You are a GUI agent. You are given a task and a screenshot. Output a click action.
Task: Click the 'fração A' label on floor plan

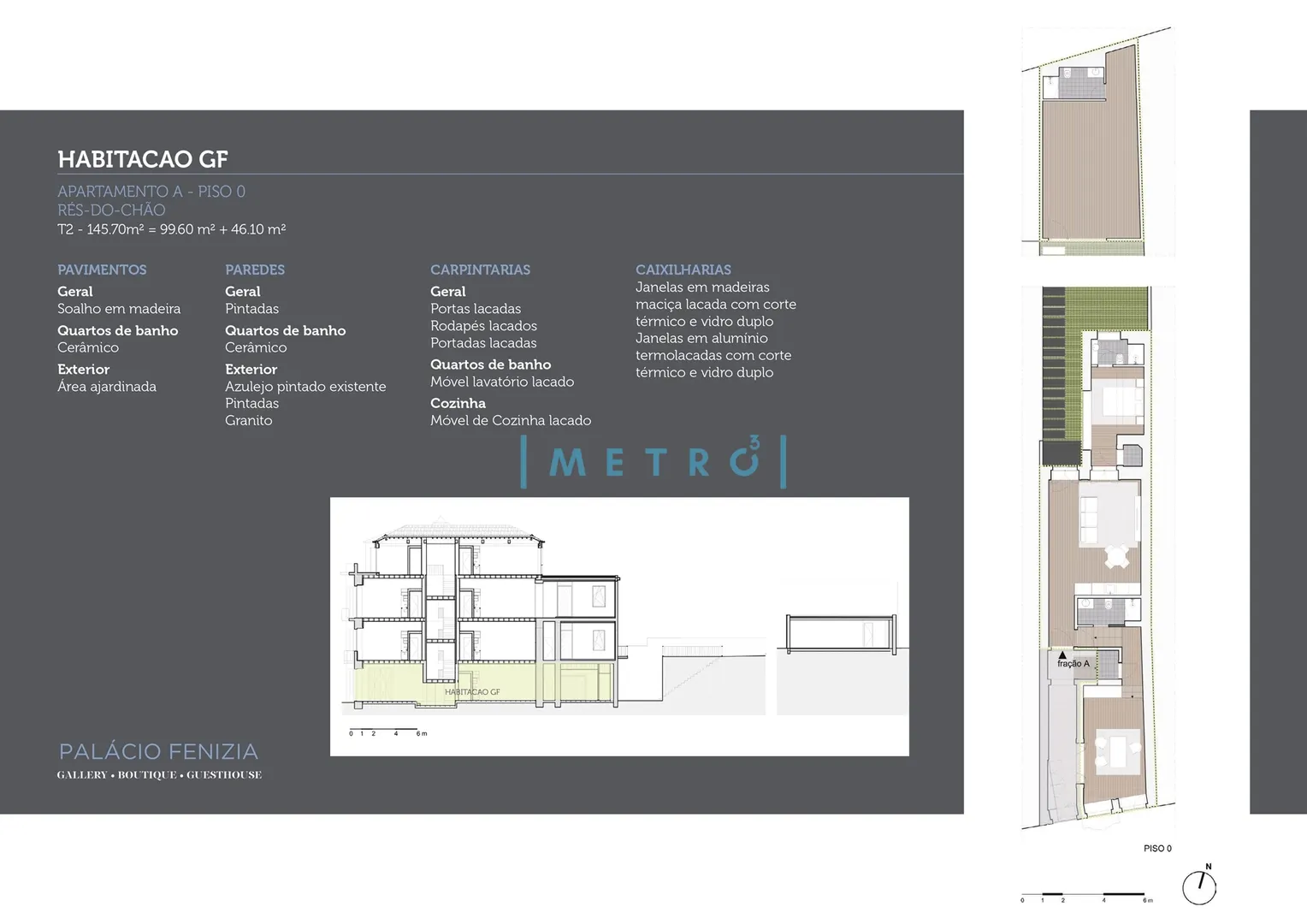click(1073, 664)
